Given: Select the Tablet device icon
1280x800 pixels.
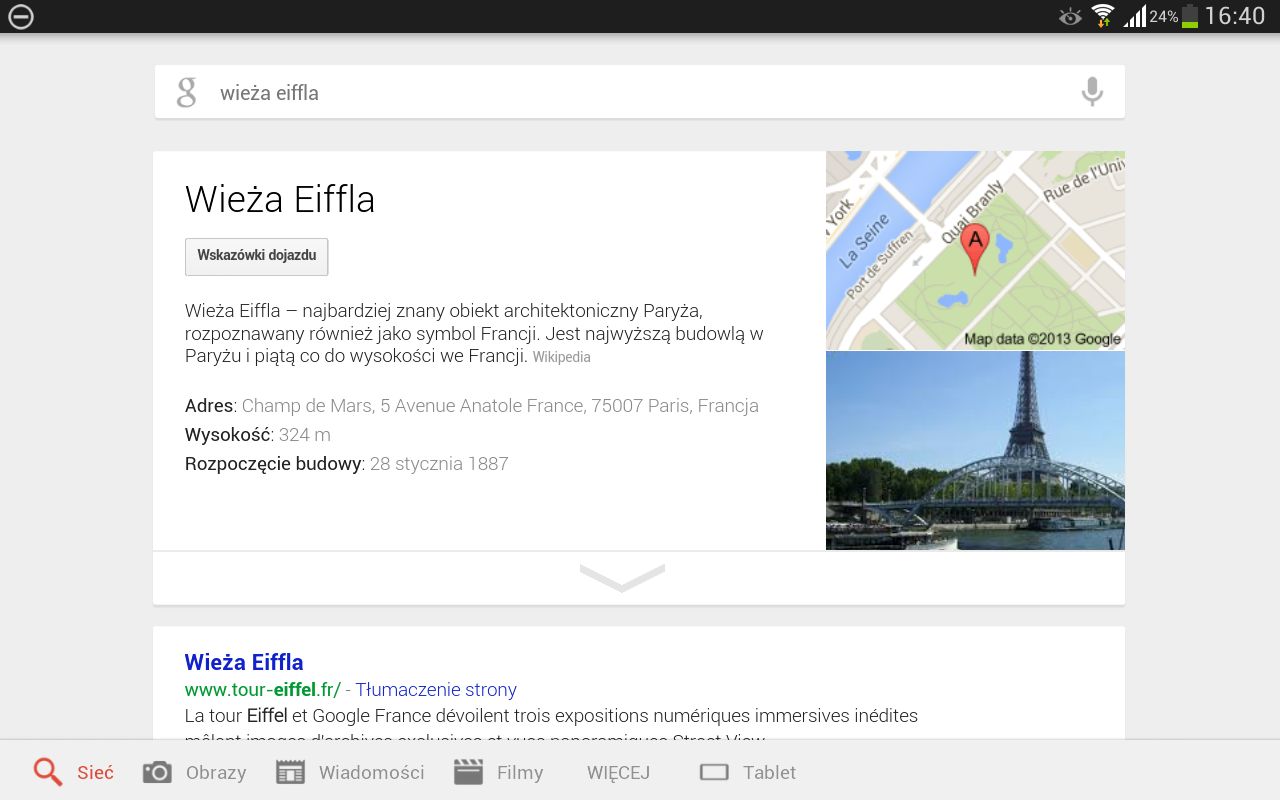Looking at the screenshot, I should (714, 772).
